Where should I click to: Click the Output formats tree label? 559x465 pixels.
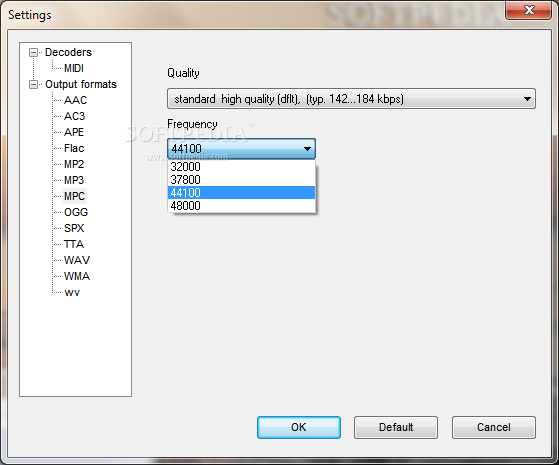coord(81,85)
